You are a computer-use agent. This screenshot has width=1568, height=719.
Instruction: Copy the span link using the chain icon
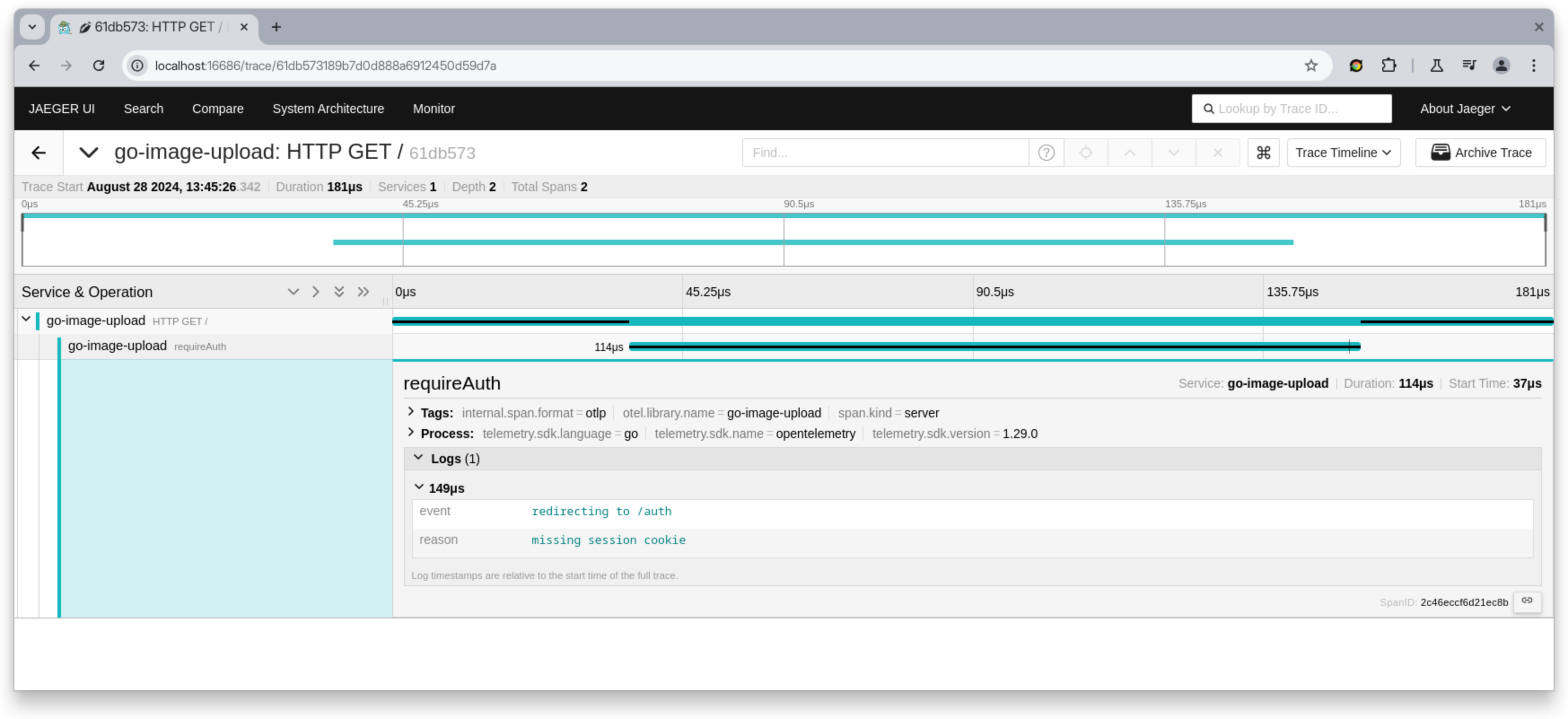coord(1528,601)
